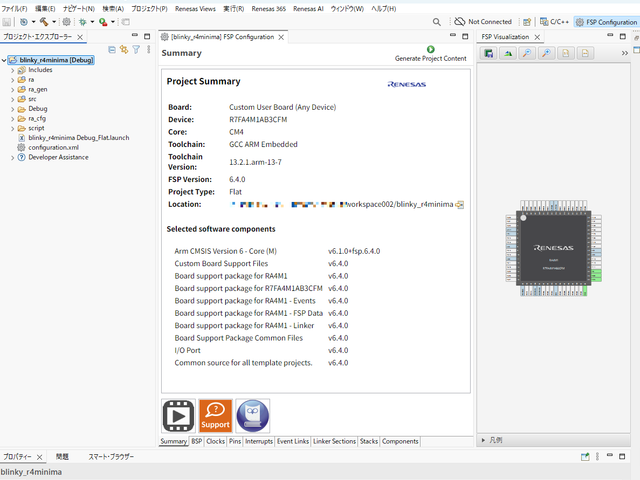This screenshot has width=640, height=480.
Task: Open debug bug dropdown arrow
Action: pyautogui.click(x=92, y=22)
